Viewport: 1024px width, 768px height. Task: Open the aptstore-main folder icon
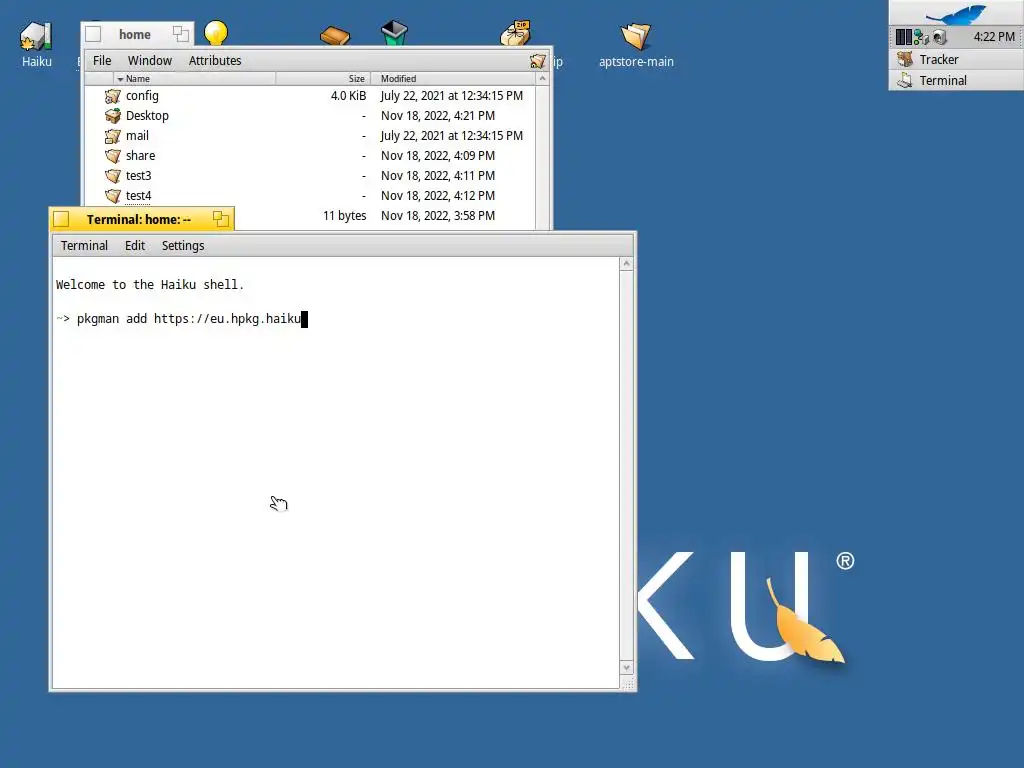point(635,36)
